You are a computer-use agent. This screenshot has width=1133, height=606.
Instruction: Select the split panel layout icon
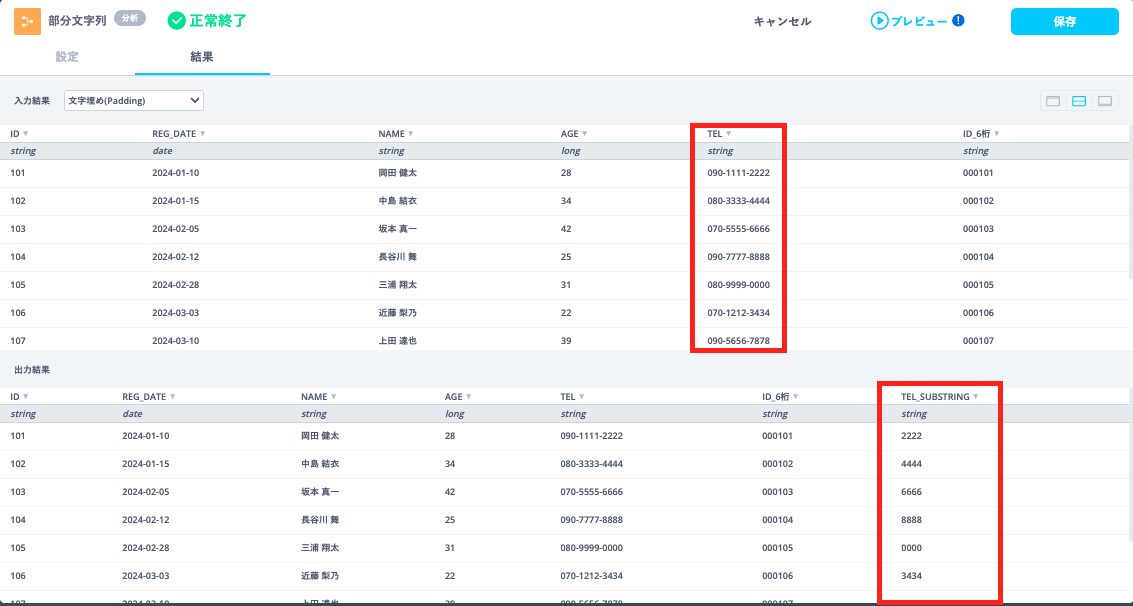point(1079,101)
